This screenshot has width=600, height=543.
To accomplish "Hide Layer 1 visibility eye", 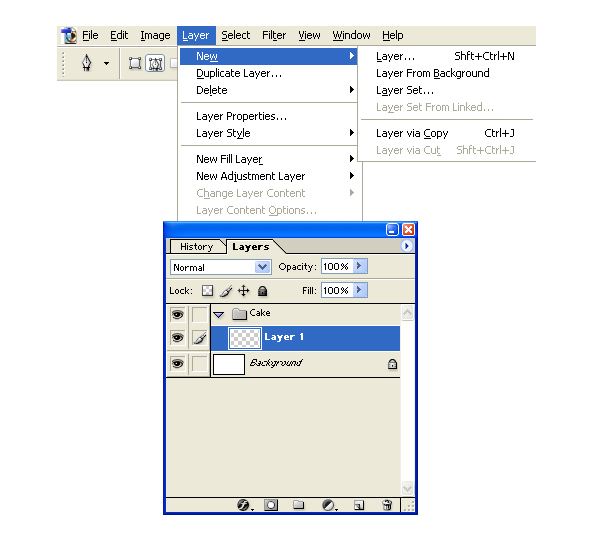I will coord(178,338).
